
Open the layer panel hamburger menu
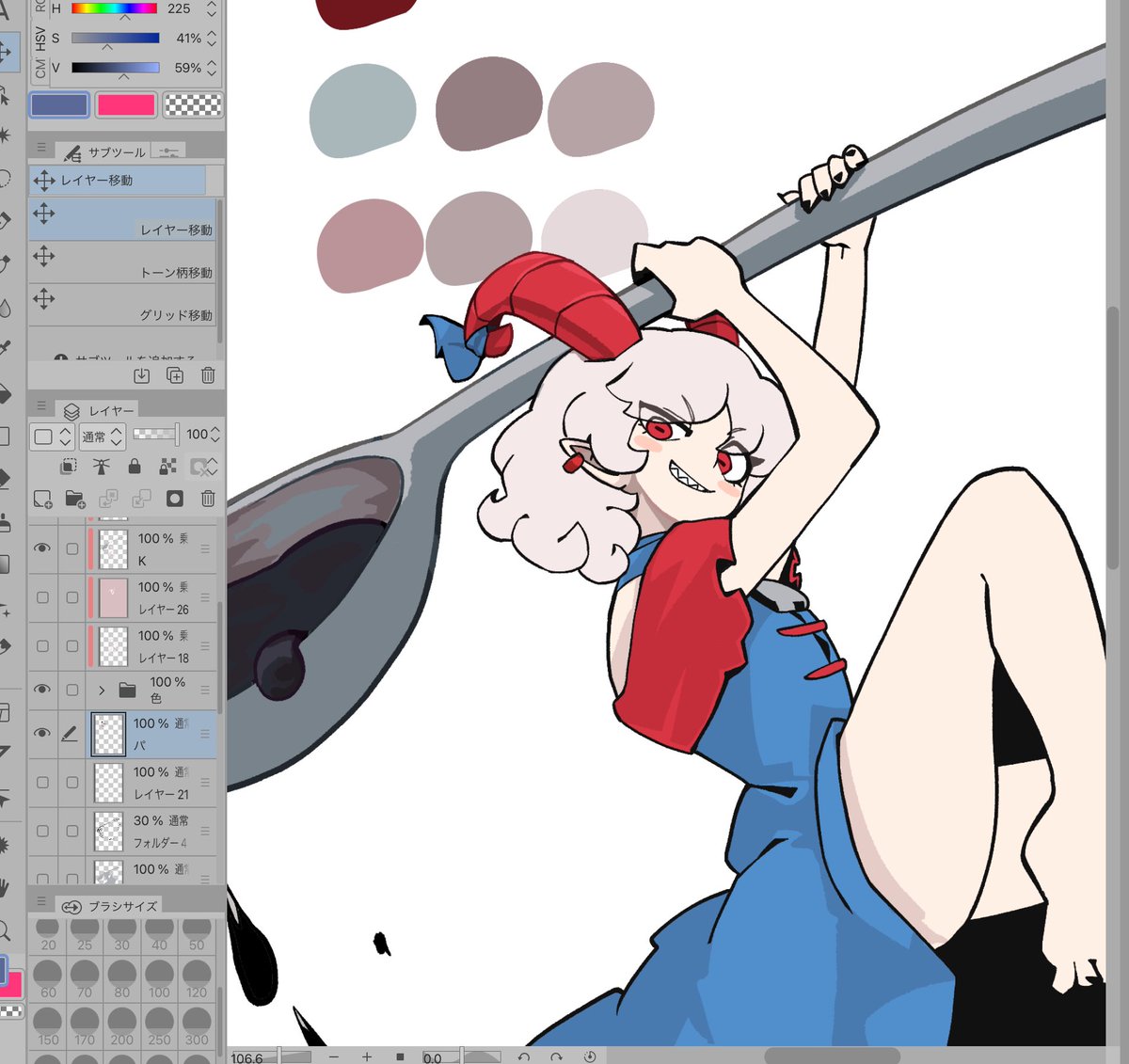point(41,406)
